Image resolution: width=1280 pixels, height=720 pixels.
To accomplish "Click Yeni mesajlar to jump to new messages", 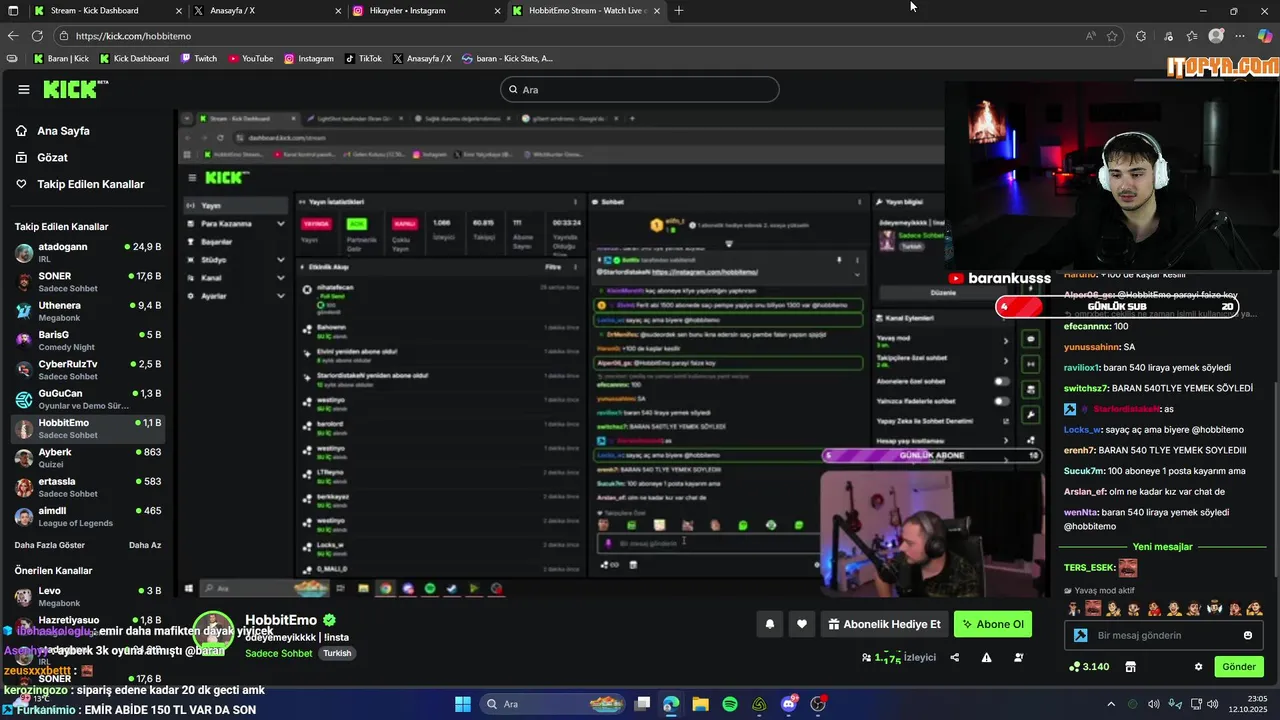I will 1162,547.
